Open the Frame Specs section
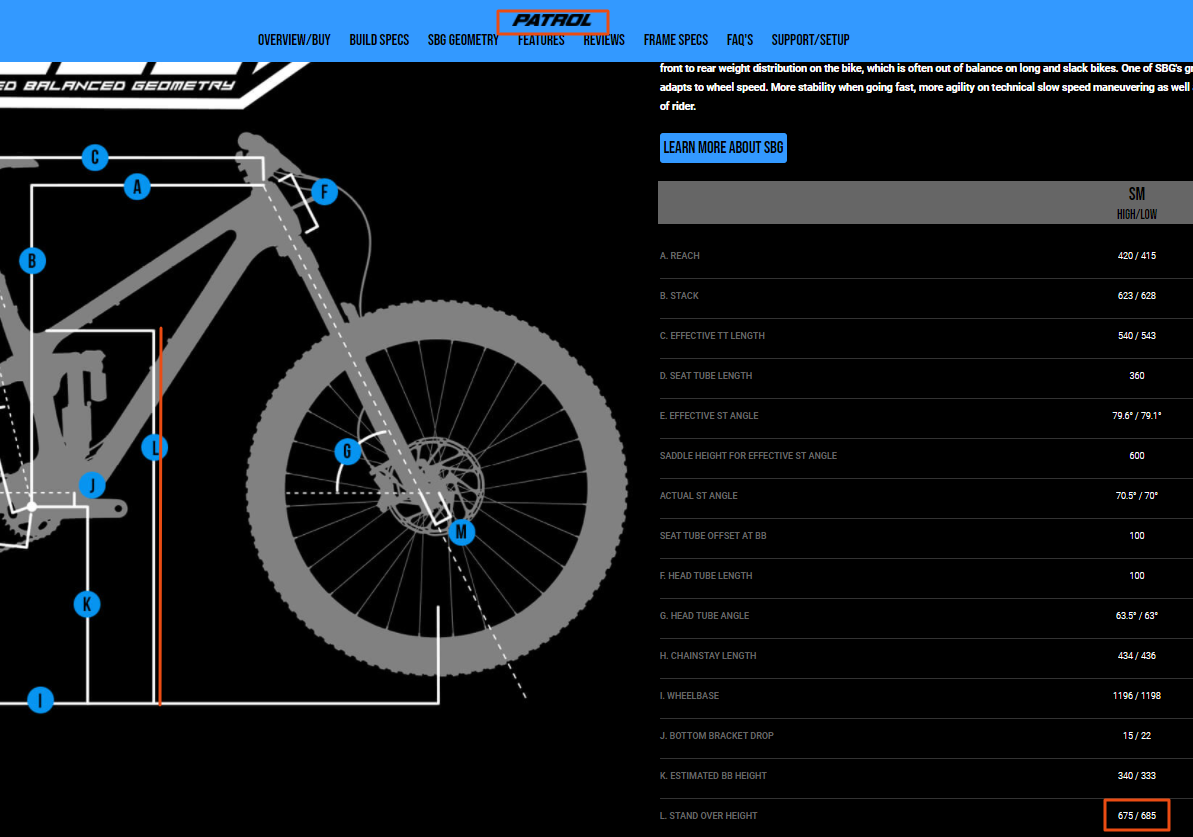 (x=675, y=40)
